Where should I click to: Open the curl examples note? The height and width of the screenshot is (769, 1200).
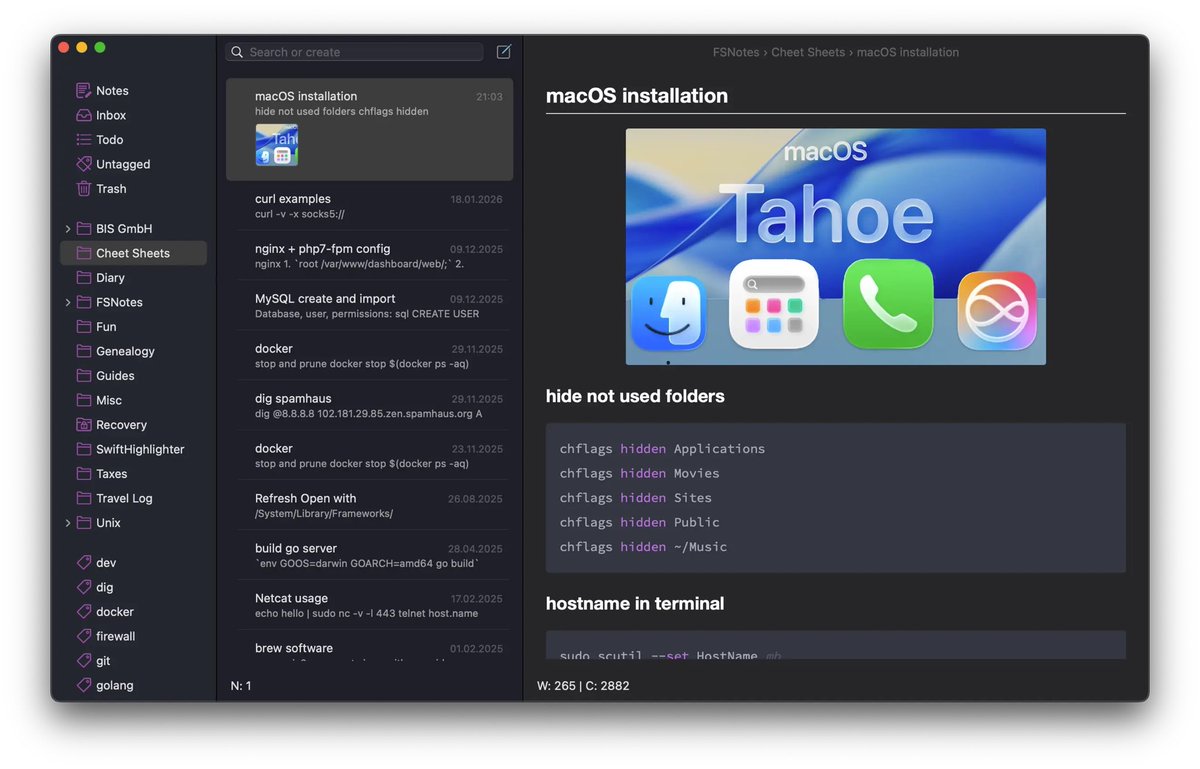click(x=369, y=206)
